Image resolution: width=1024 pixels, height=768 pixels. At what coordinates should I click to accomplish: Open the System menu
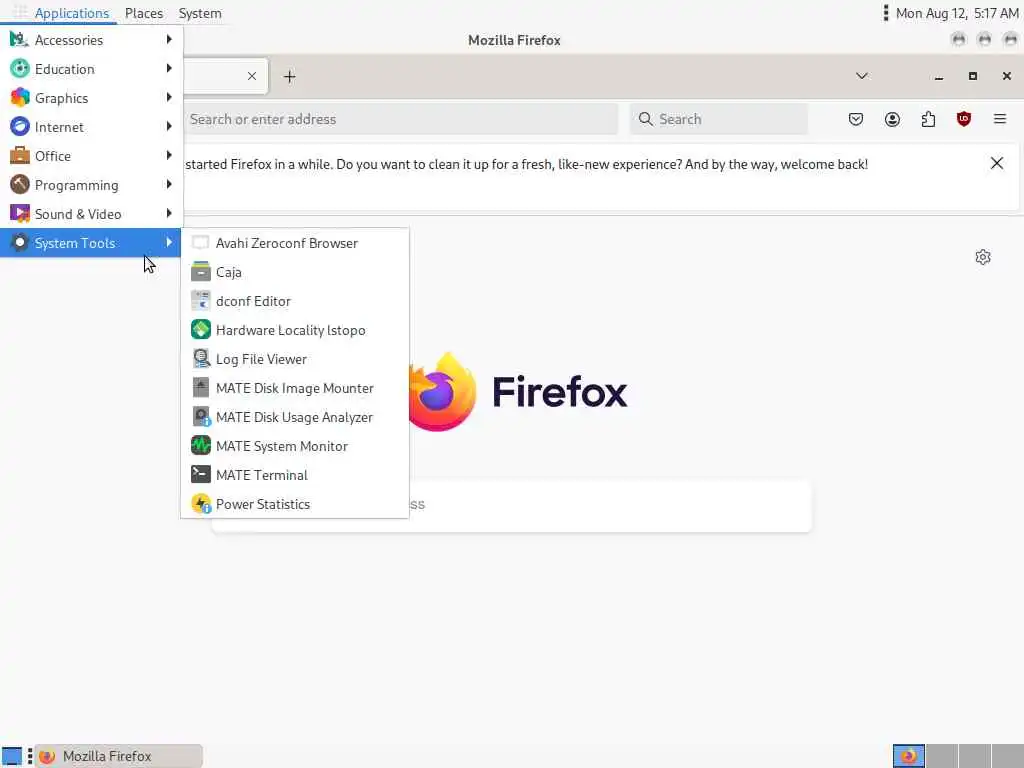200,13
